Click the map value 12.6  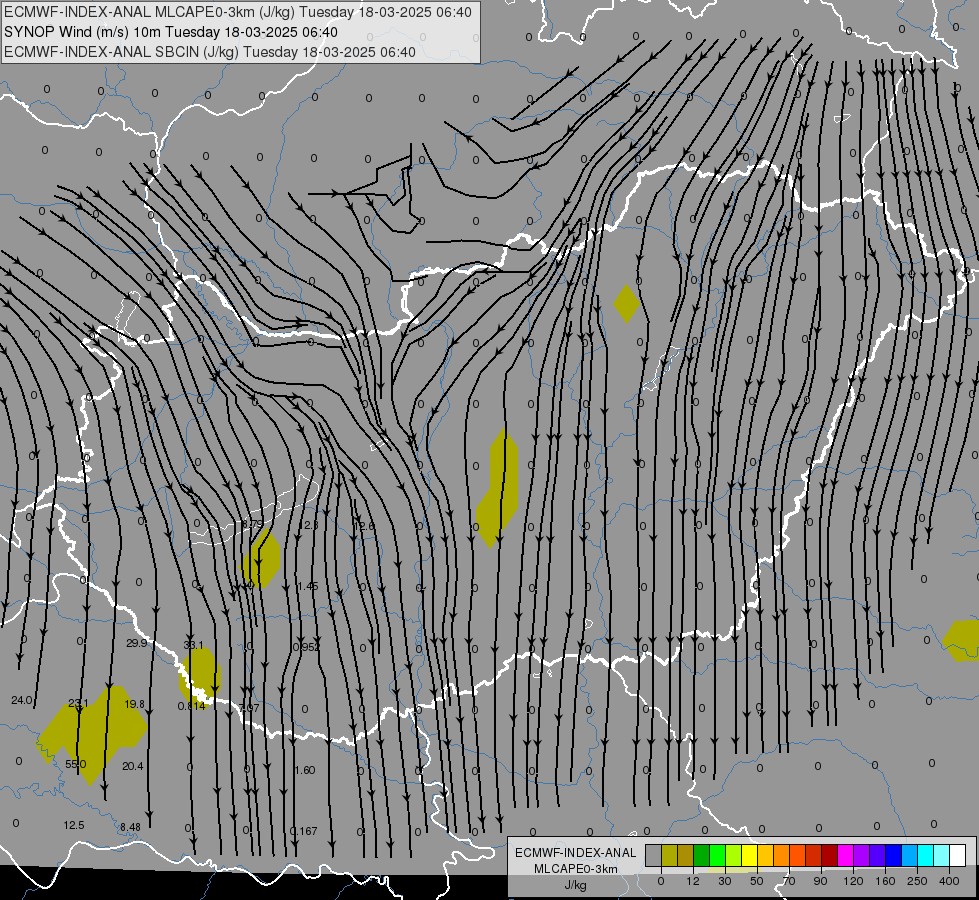click(x=364, y=526)
